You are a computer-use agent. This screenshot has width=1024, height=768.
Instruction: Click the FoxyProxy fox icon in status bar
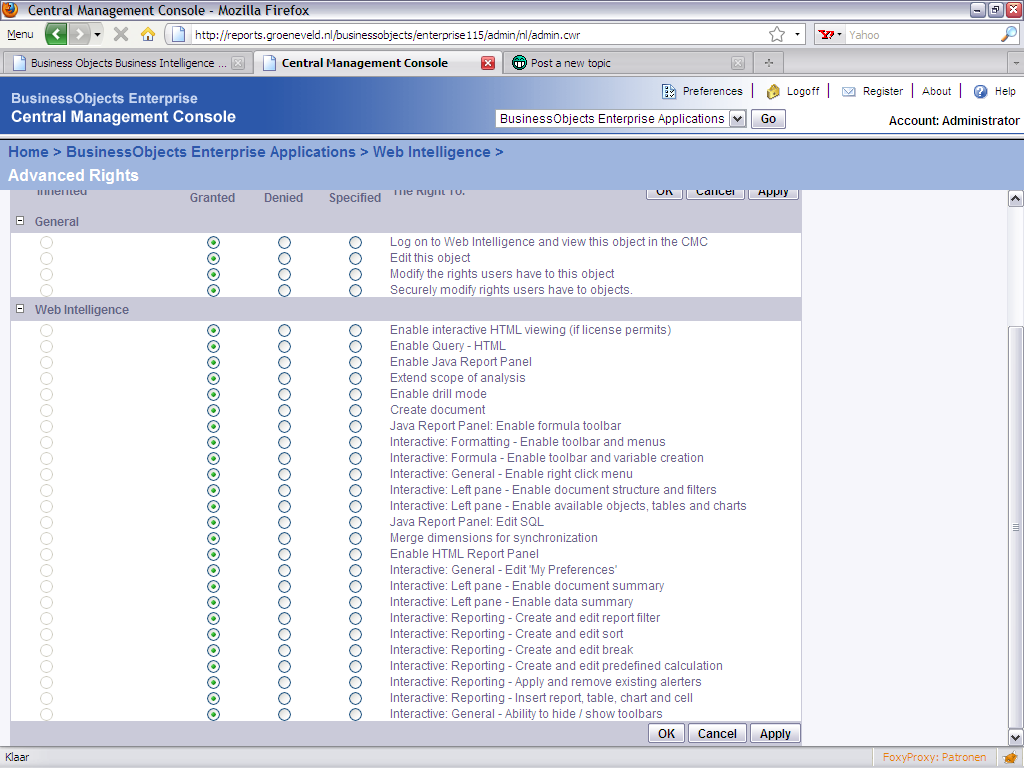1010,758
